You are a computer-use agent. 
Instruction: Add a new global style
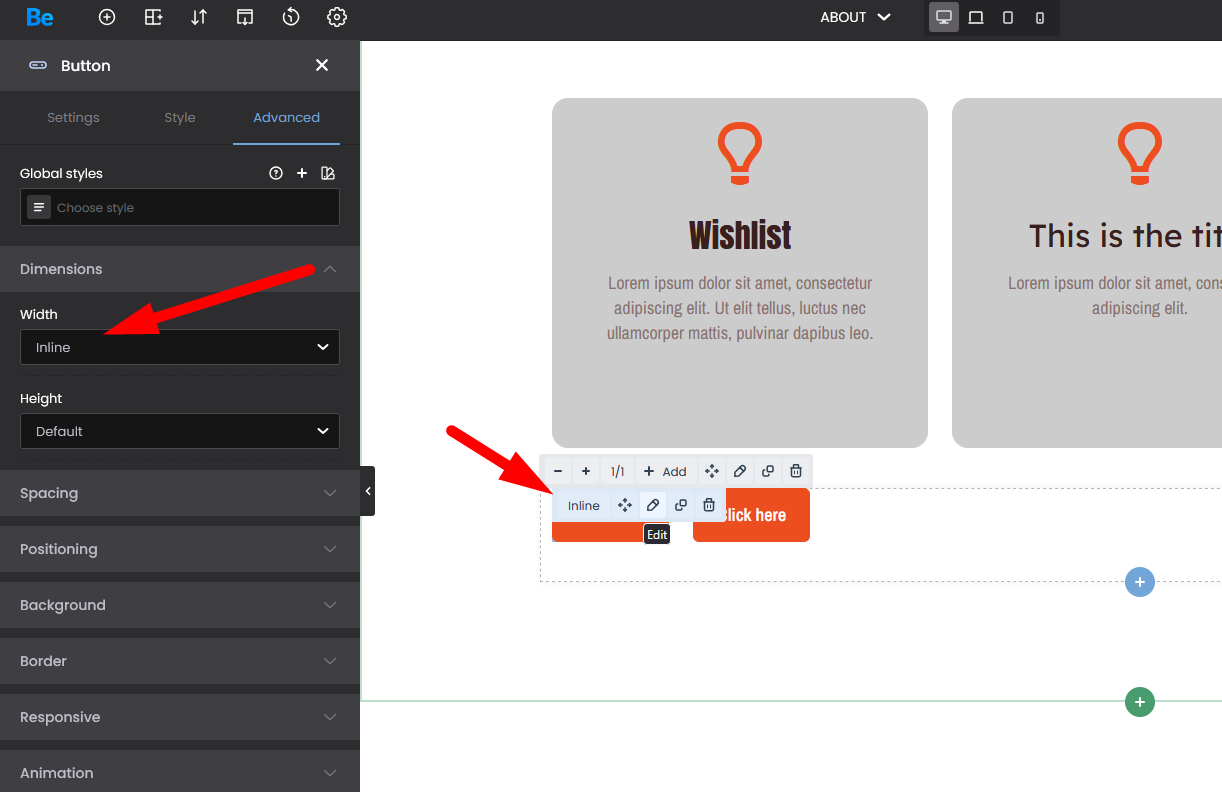[302, 173]
